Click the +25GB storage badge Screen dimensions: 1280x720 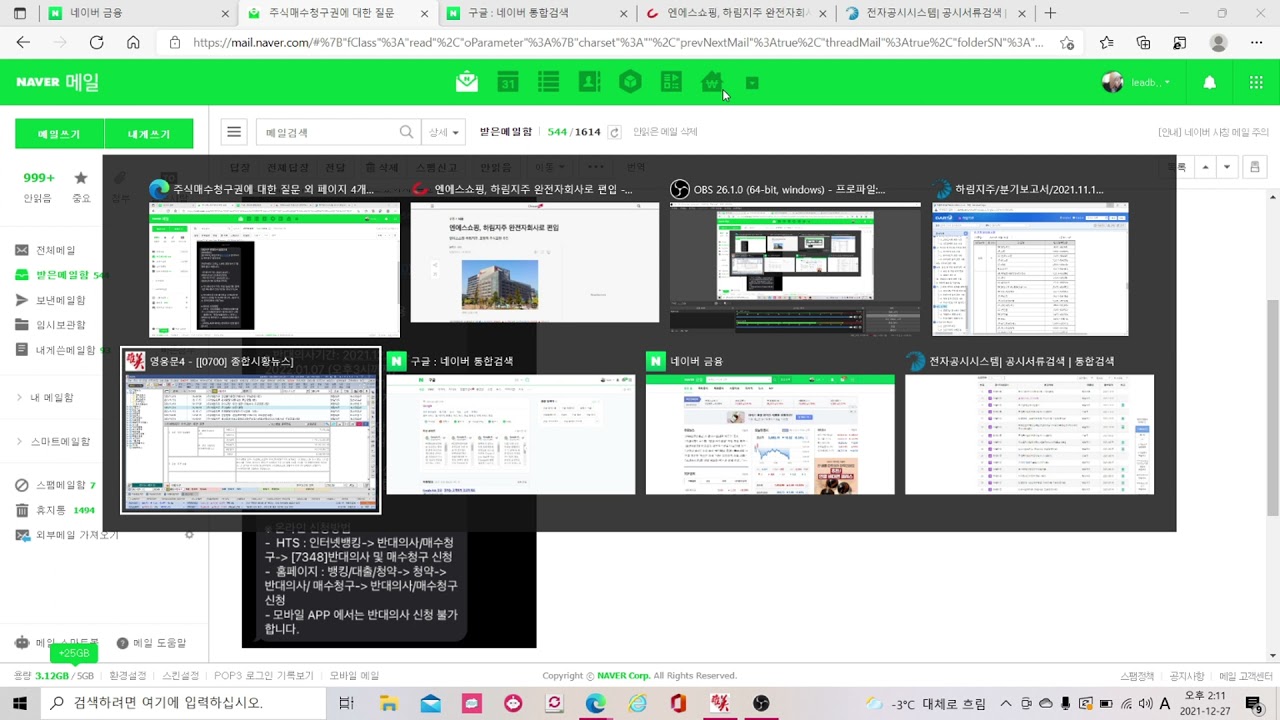pos(73,653)
